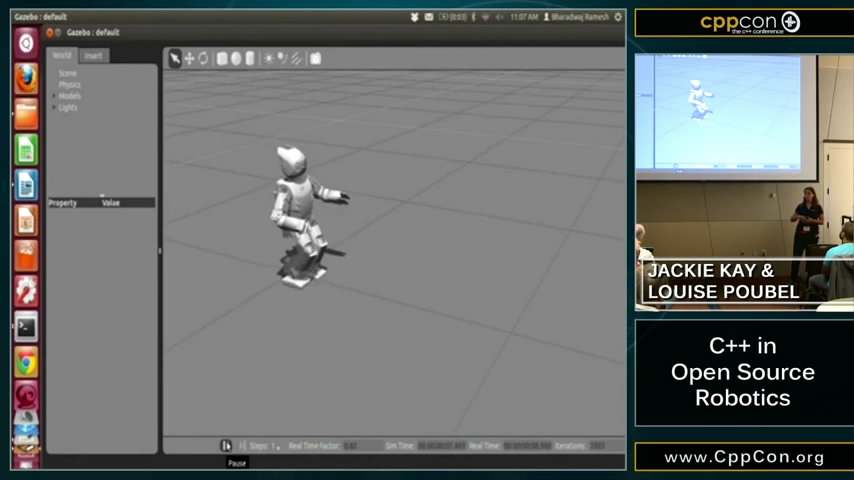This screenshot has width=854, height=480.
Task: Insert a sphere shape from toolbar
Action: [x=236, y=58]
